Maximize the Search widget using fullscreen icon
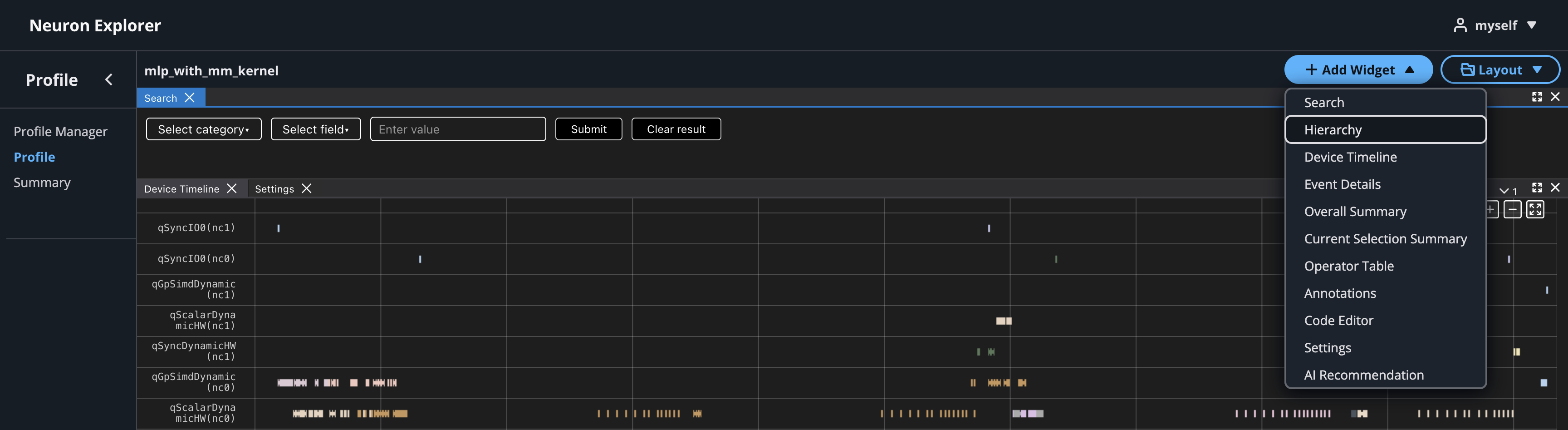This screenshot has width=1568, height=430. point(1538,96)
